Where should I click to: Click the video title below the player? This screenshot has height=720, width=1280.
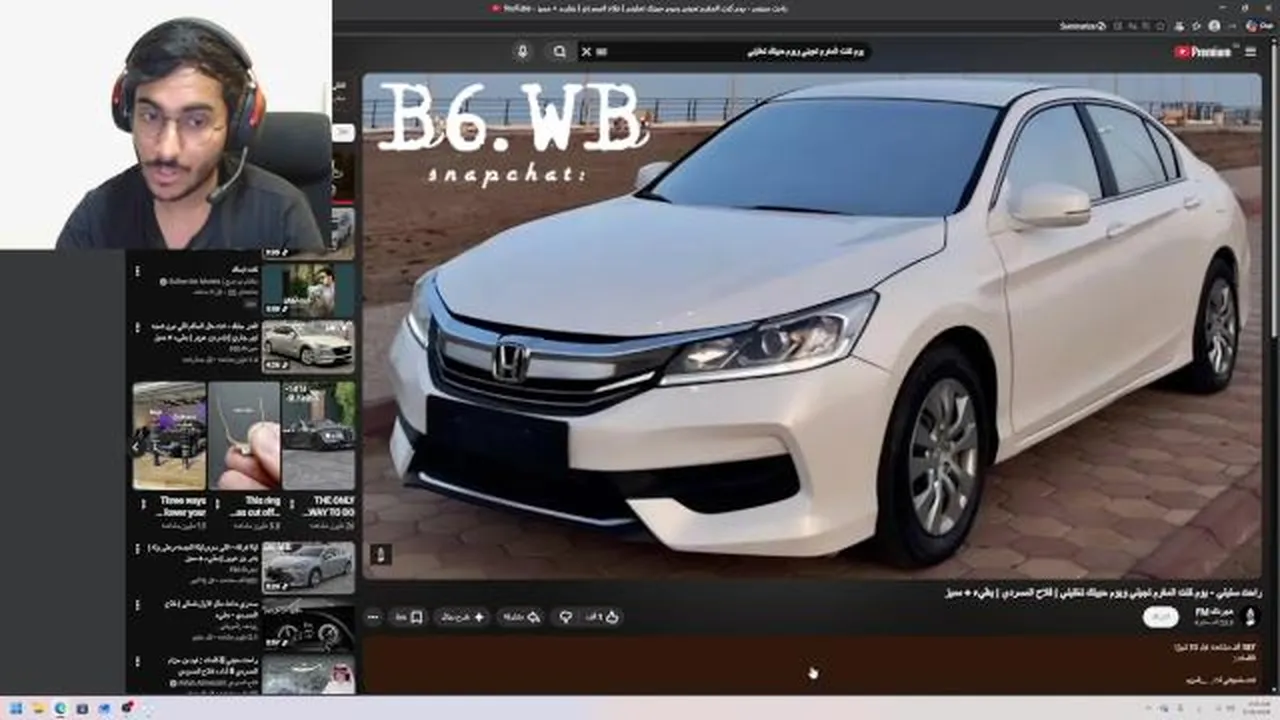(x=1104, y=593)
